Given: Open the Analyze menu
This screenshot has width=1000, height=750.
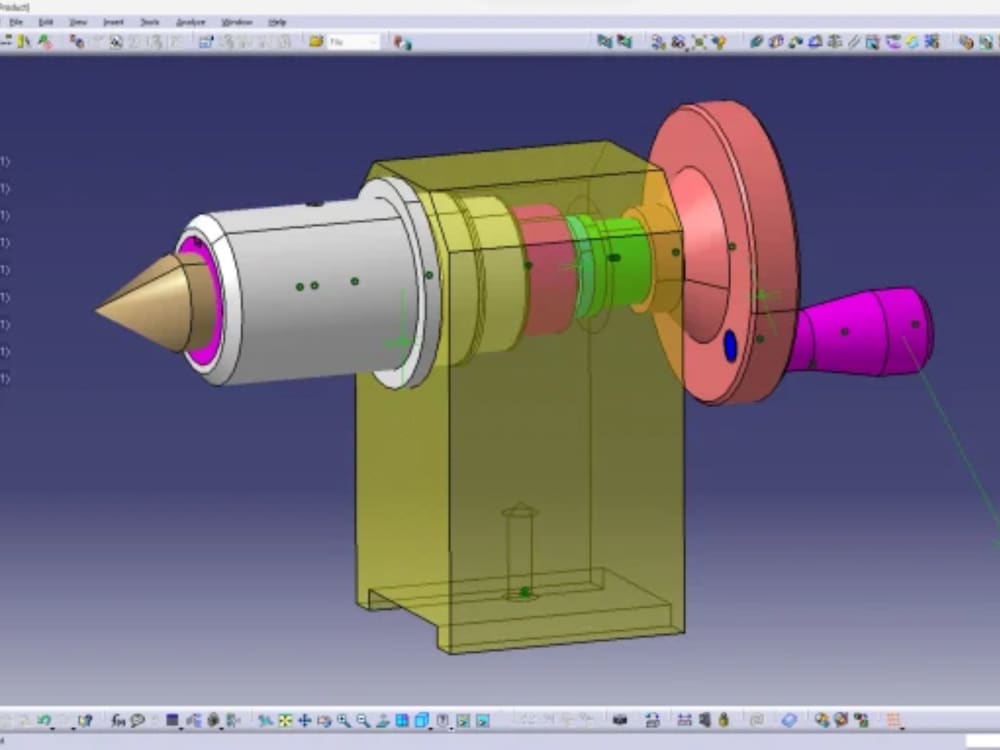Looking at the screenshot, I should [192, 21].
